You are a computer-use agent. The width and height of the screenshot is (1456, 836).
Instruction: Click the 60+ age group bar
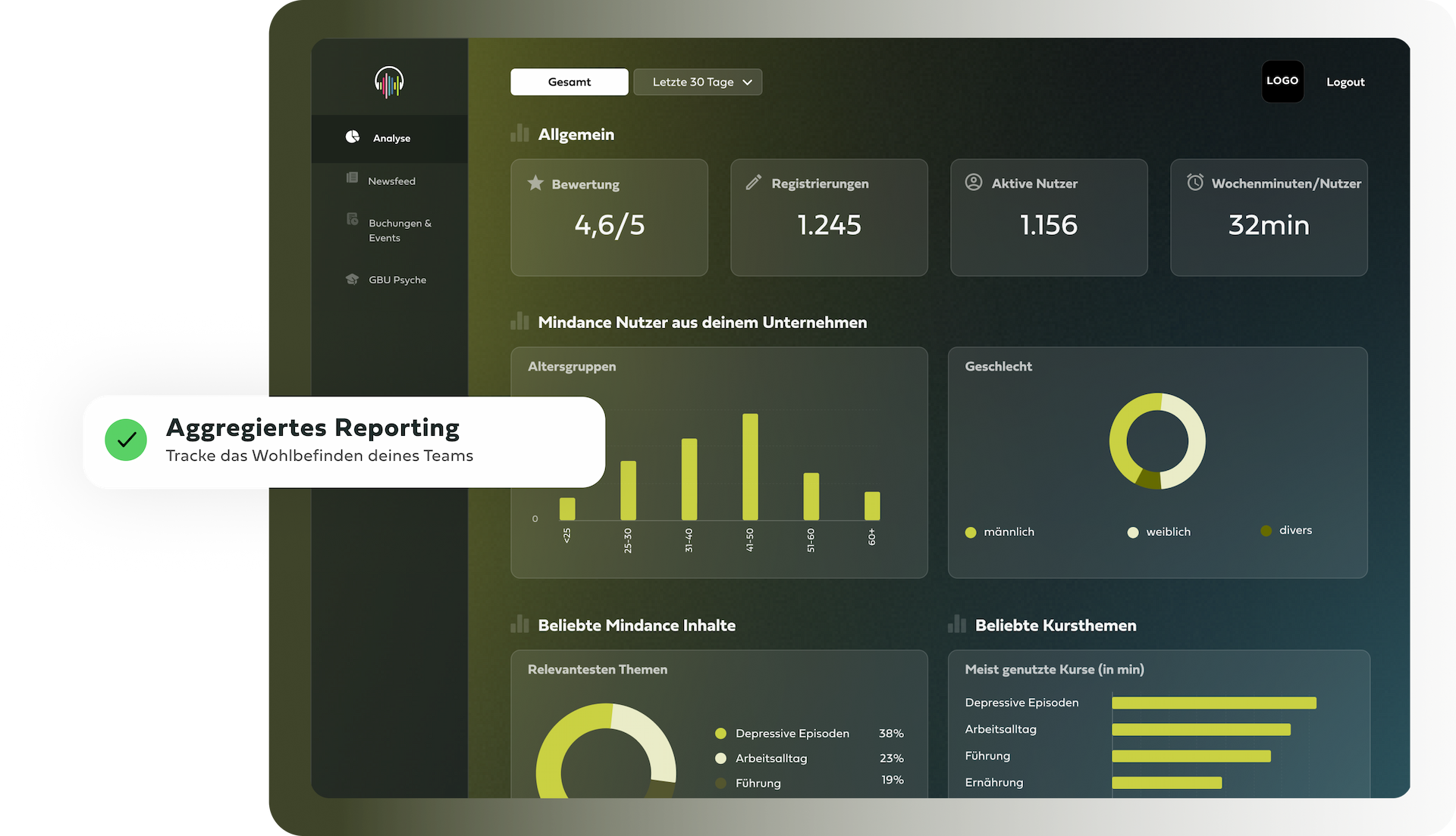872,506
